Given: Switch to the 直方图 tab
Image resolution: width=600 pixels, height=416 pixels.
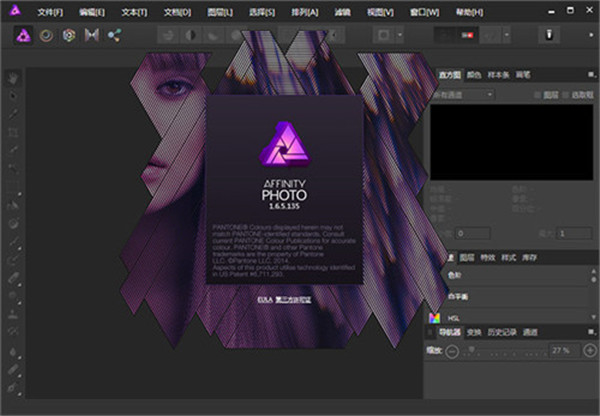Looking at the screenshot, I should point(450,75).
